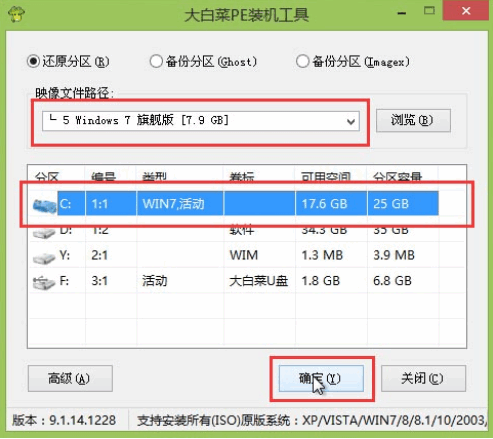The width and height of the screenshot is (493, 439).
Task: Click the 确定 (Y) confirm button
Action: 321,378
